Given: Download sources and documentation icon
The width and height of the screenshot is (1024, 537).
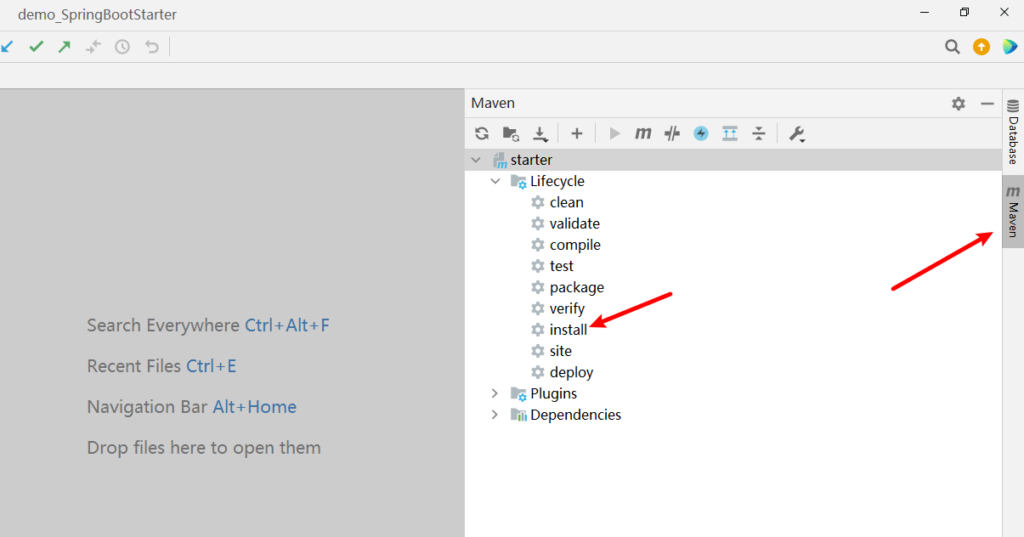Looking at the screenshot, I should pyautogui.click(x=540, y=133).
